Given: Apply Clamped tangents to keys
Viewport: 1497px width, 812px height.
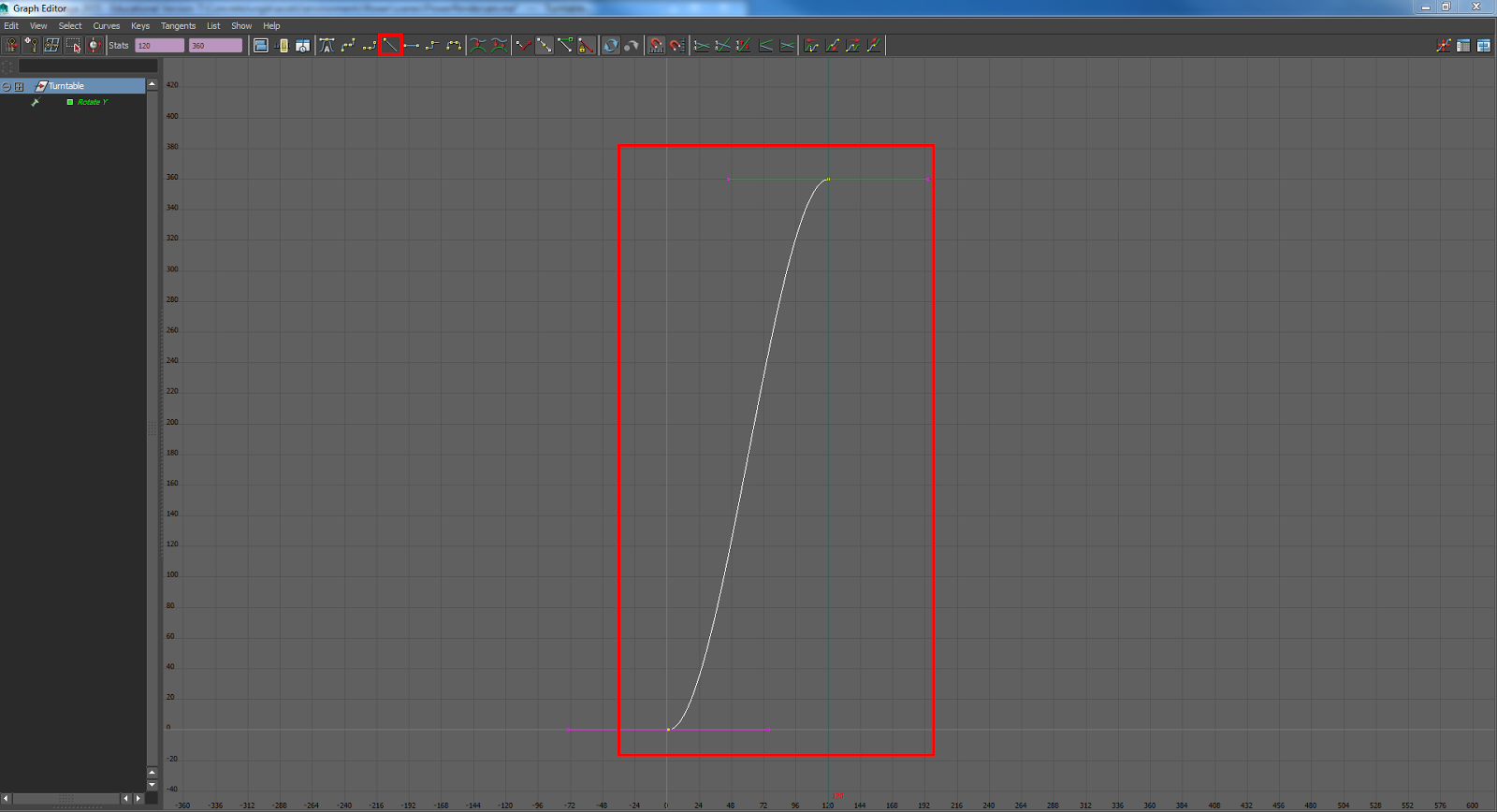Looking at the screenshot, I should 370,45.
